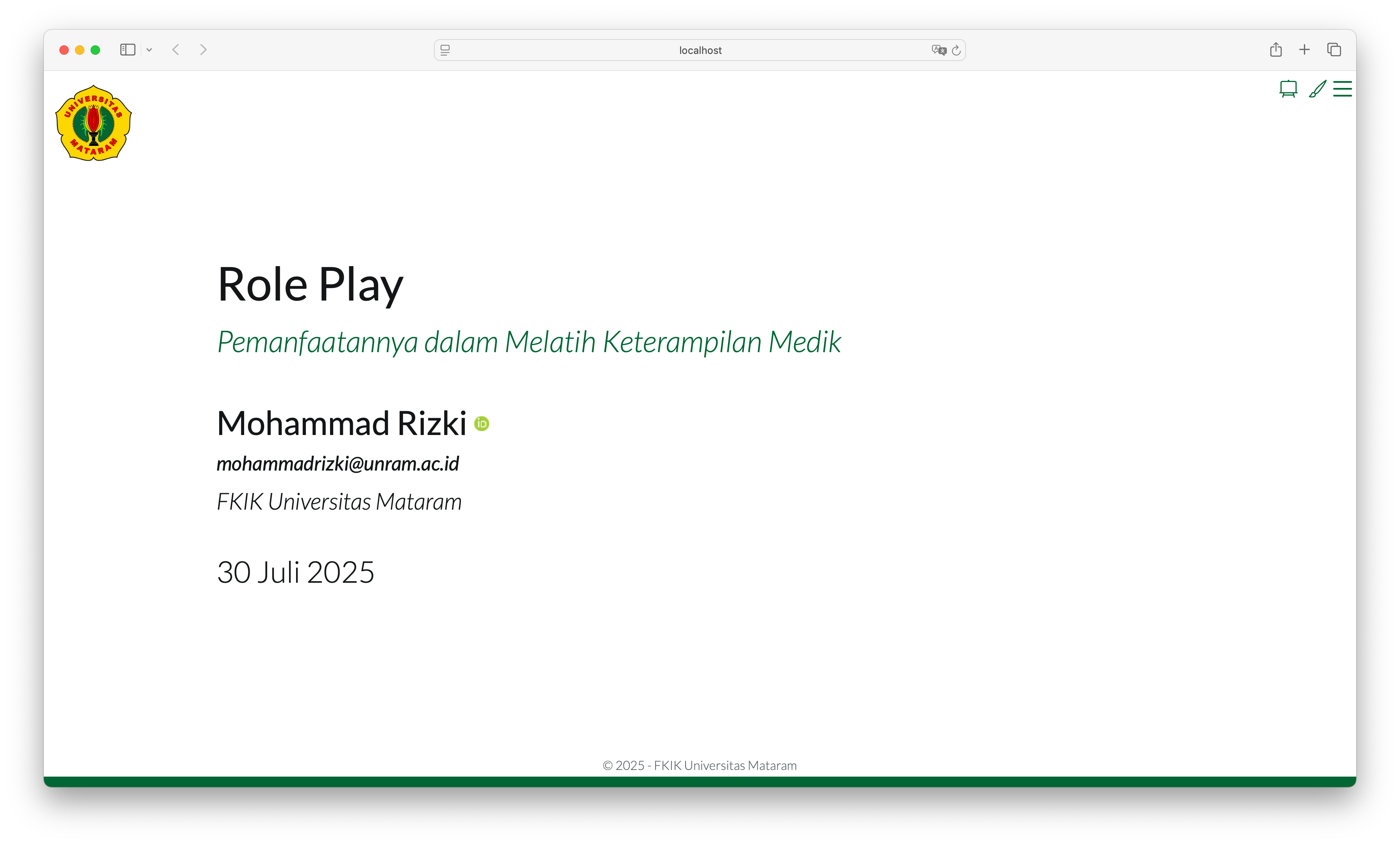Click the localhost address bar
This screenshot has width=1400, height=845.
(700, 50)
